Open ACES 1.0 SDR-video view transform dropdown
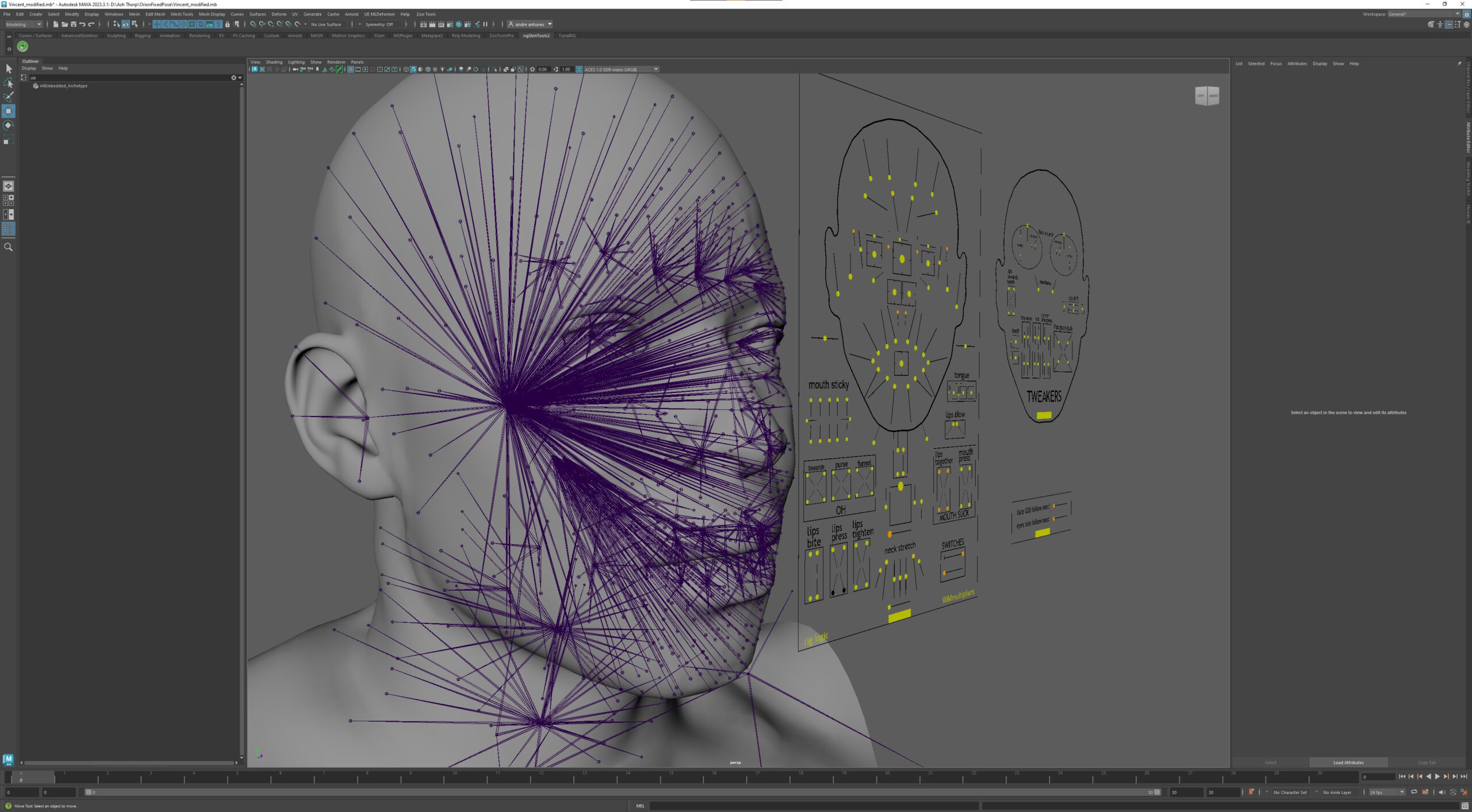1472x812 pixels. [621, 70]
